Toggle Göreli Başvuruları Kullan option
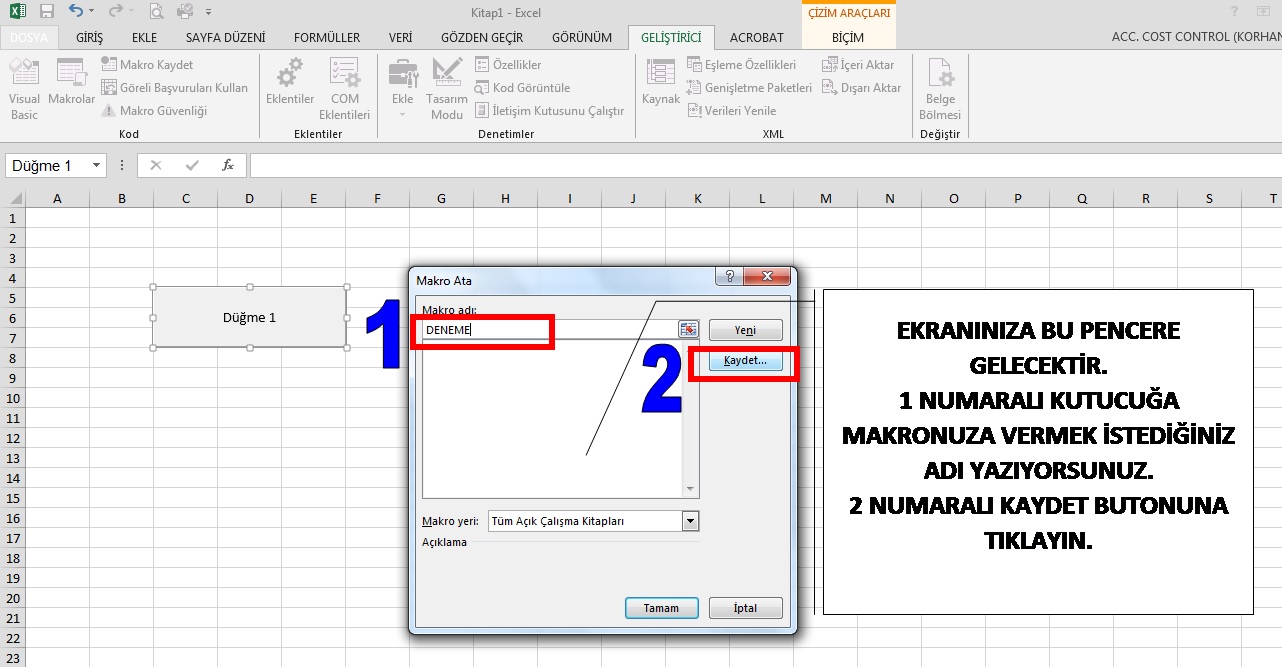The width and height of the screenshot is (1282, 667). (173, 88)
